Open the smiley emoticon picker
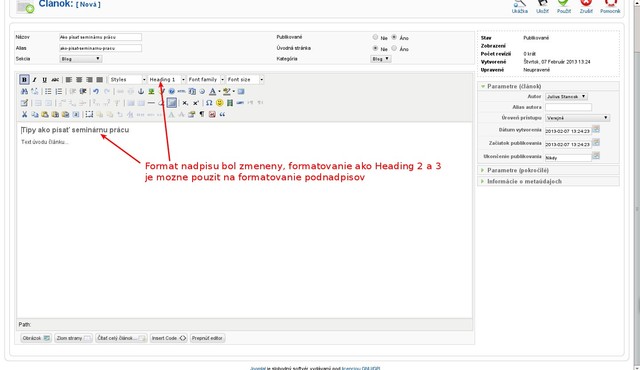This screenshot has width=640, height=370. 220,103
